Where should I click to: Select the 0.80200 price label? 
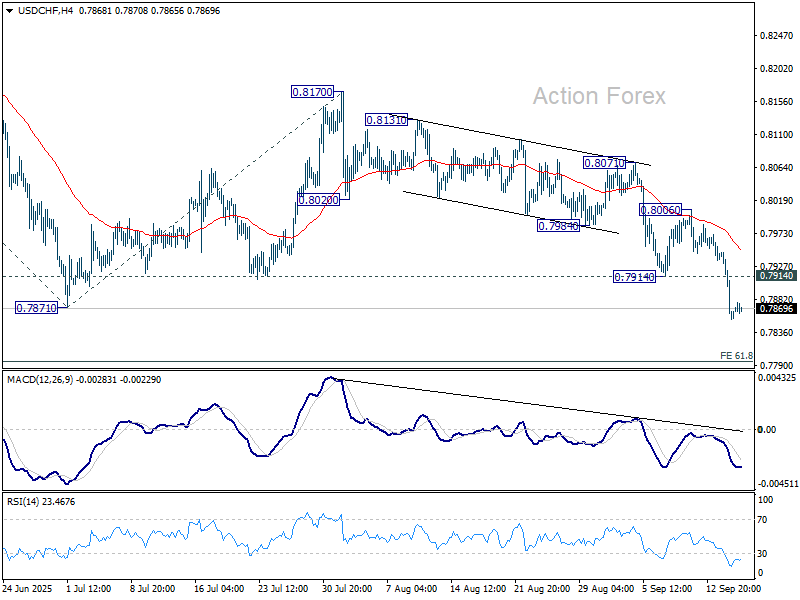click(318, 200)
